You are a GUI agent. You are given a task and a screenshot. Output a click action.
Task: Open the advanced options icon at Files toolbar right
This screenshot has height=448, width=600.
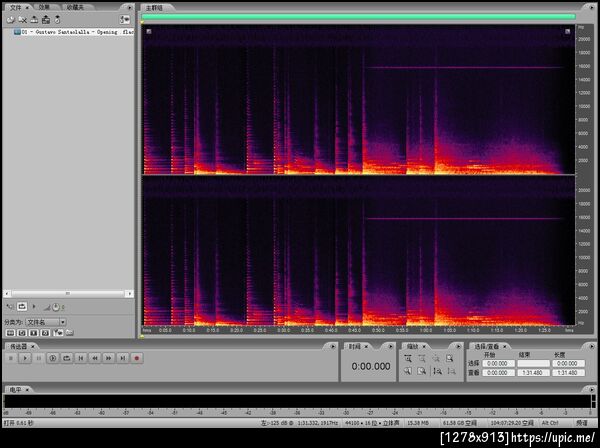[125, 20]
